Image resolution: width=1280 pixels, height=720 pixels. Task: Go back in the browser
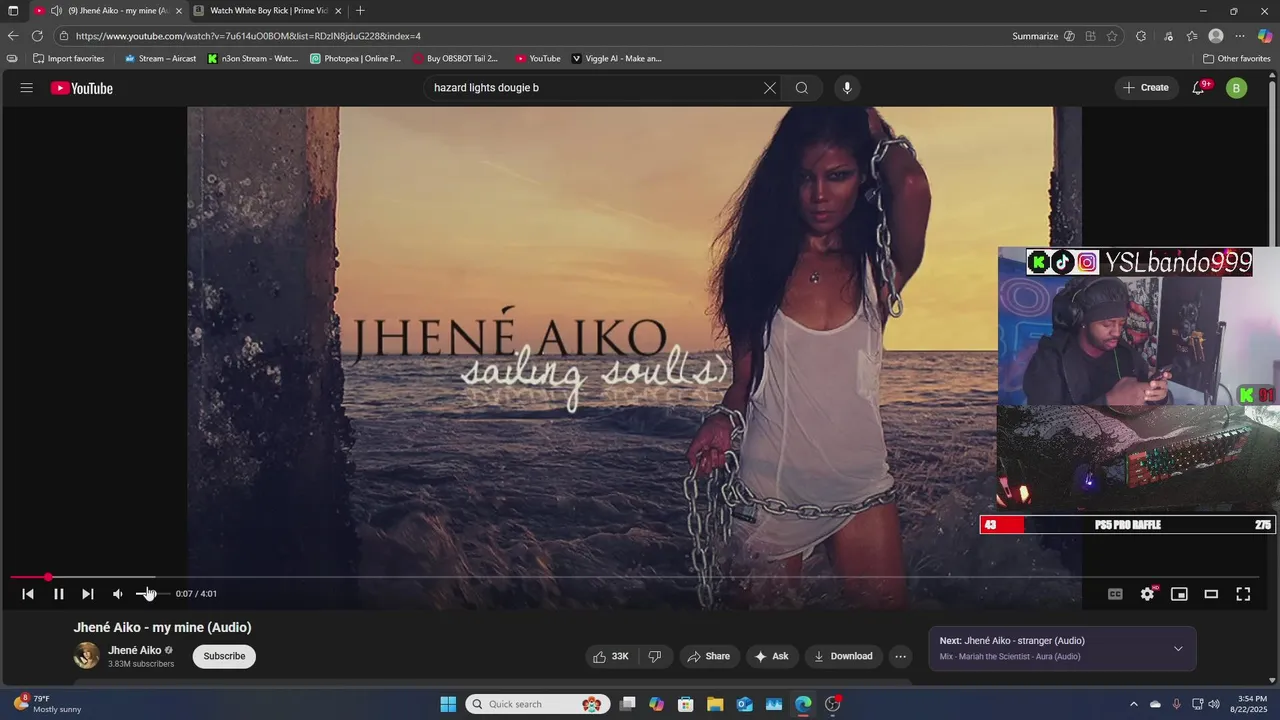click(x=13, y=36)
